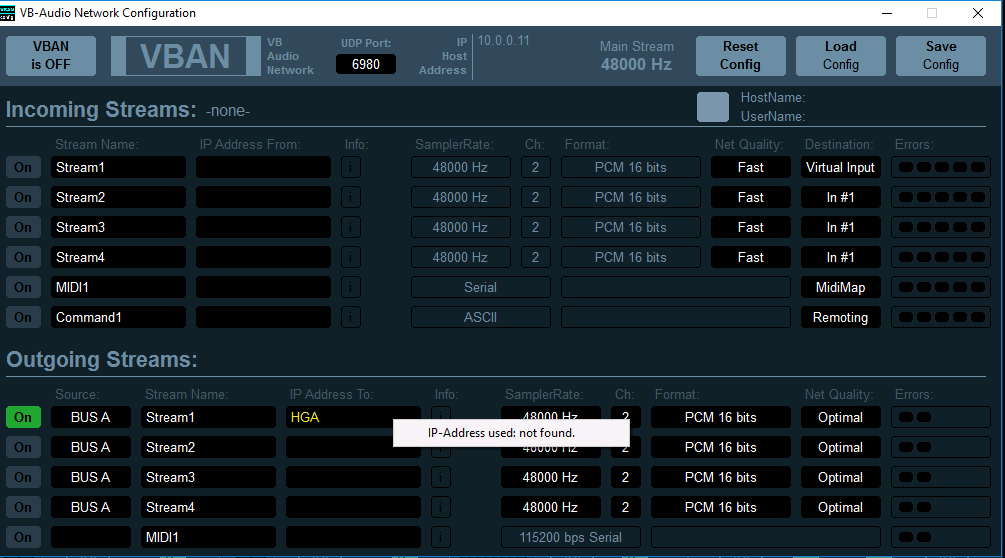Click the incoming Stream4 PCM 16 bits format
This screenshot has width=1005, height=558.
[631, 258]
